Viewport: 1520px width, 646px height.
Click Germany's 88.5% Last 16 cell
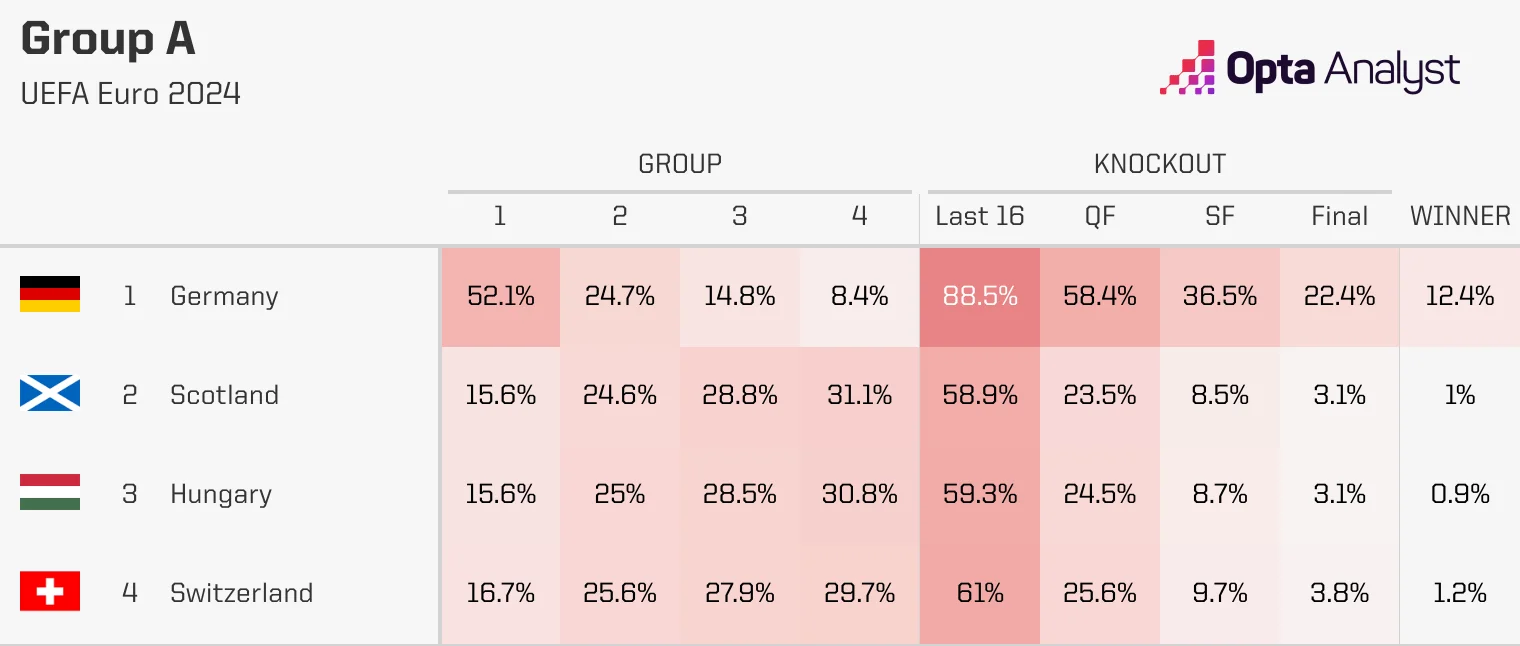pyautogui.click(x=979, y=296)
